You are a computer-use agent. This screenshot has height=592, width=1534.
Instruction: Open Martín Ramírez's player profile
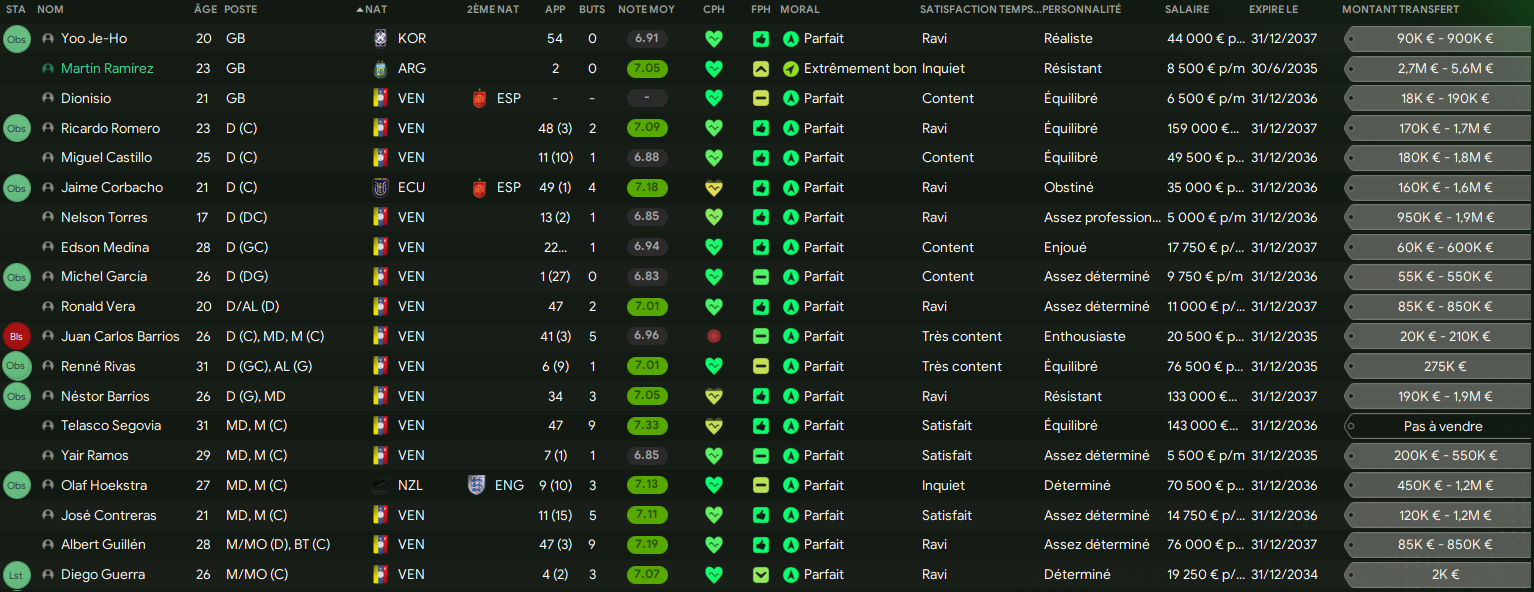click(x=107, y=69)
